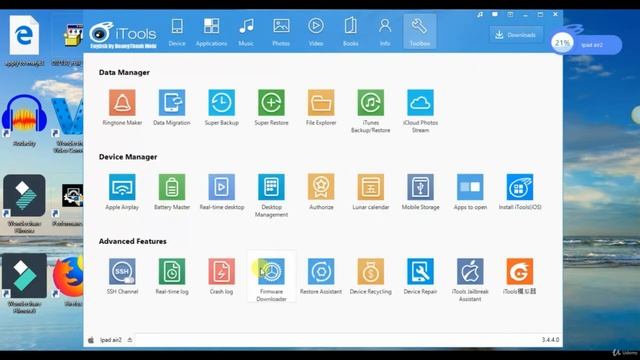This screenshot has height=360, width=640.
Task: Open the Audacity desktop shortcut
Action: click(x=24, y=120)
